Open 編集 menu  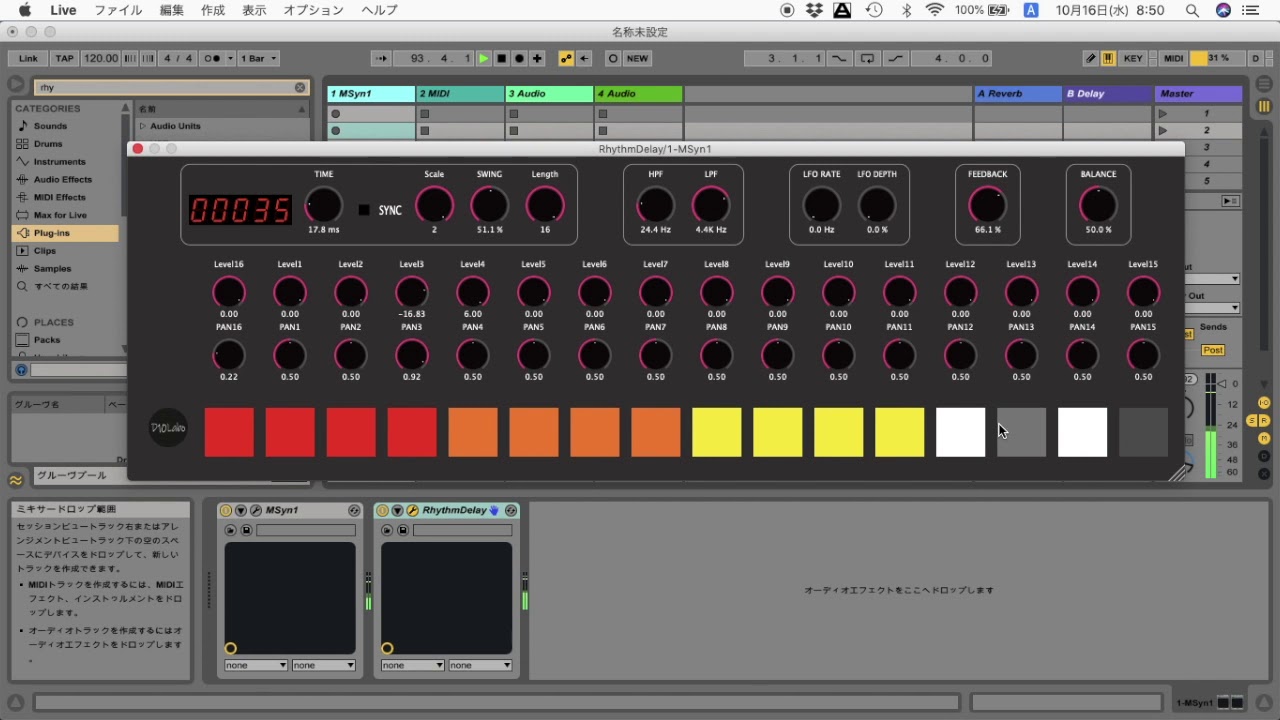click(172, 10)
